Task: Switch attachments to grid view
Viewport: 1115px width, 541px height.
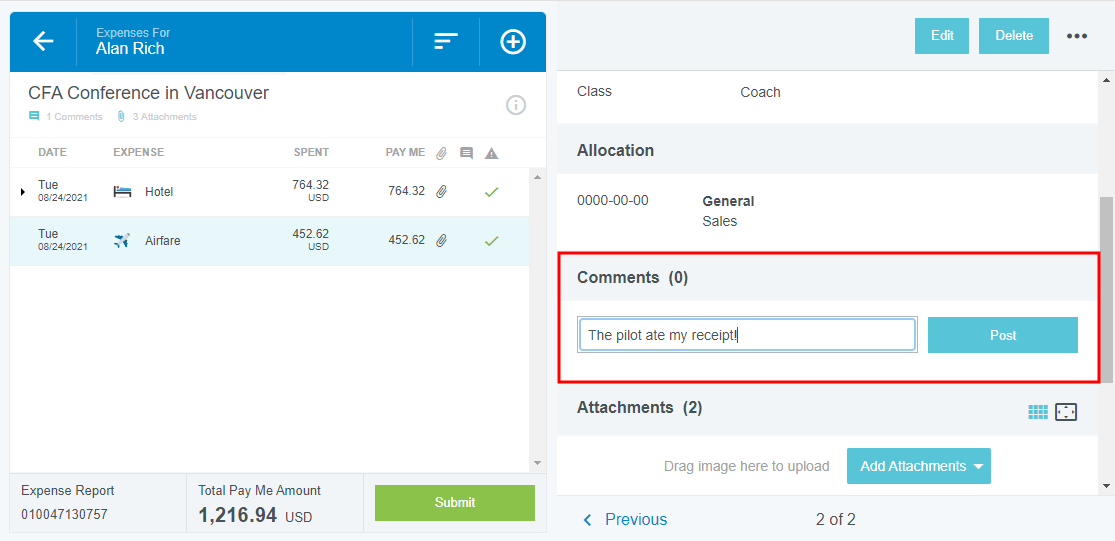Action: [1038, 412]
